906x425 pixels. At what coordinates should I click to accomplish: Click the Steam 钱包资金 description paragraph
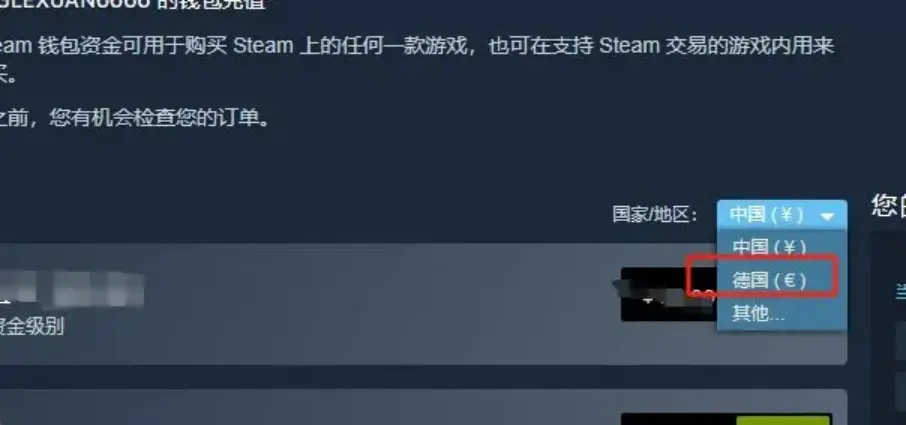pos(417,60)
